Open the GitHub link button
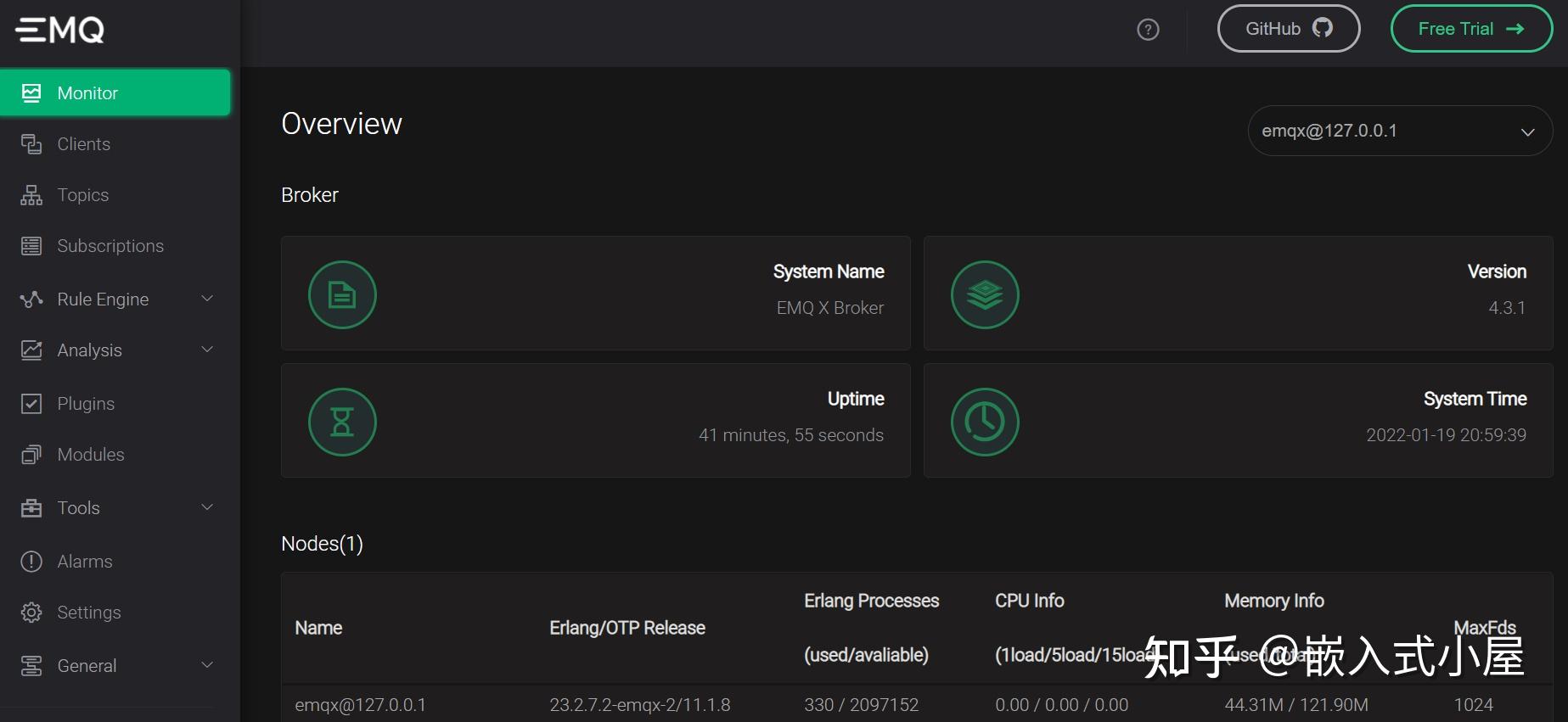 pyautogui.click(x=1288, y=29)
